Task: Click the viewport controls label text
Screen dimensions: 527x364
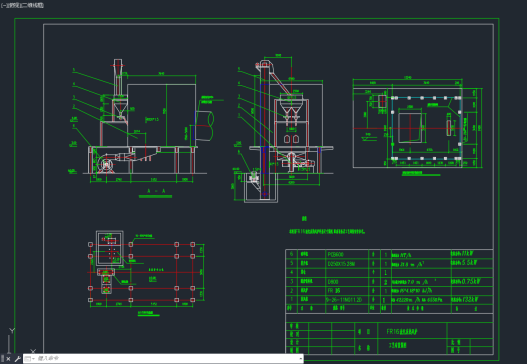Action: point(22,5)
